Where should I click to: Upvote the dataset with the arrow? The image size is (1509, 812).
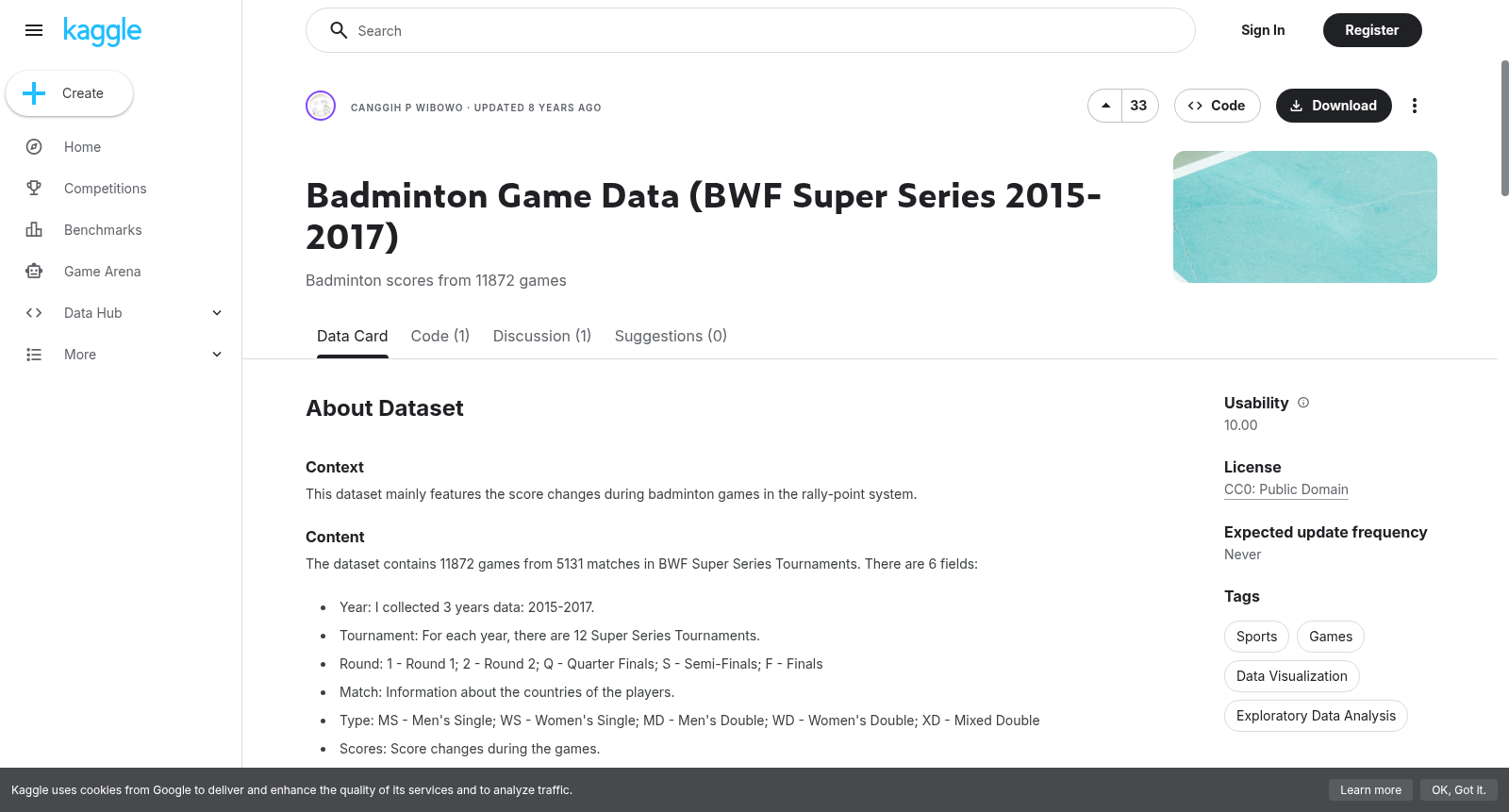point(1105,106)
